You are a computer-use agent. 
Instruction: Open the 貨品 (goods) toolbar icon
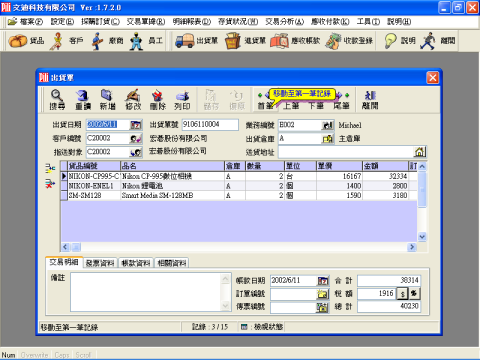[26, 41]
